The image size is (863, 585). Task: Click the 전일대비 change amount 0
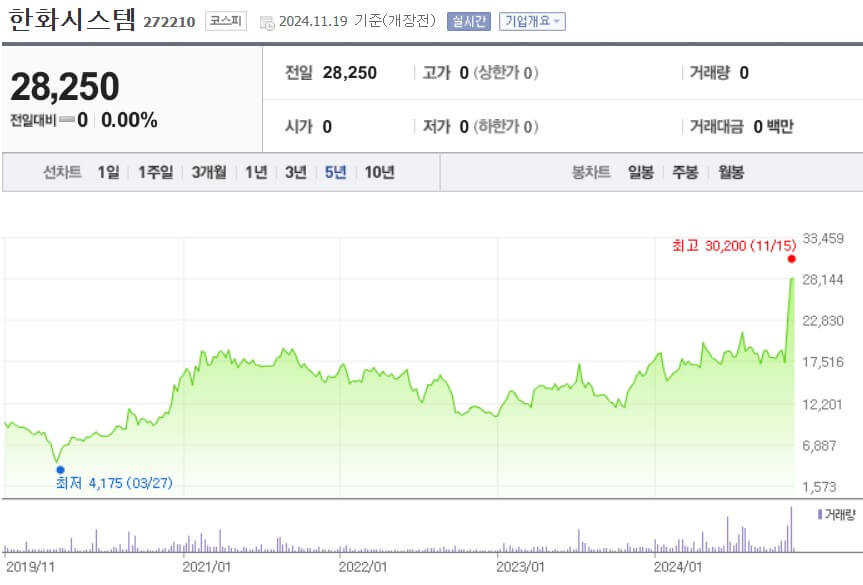(82, 120)
